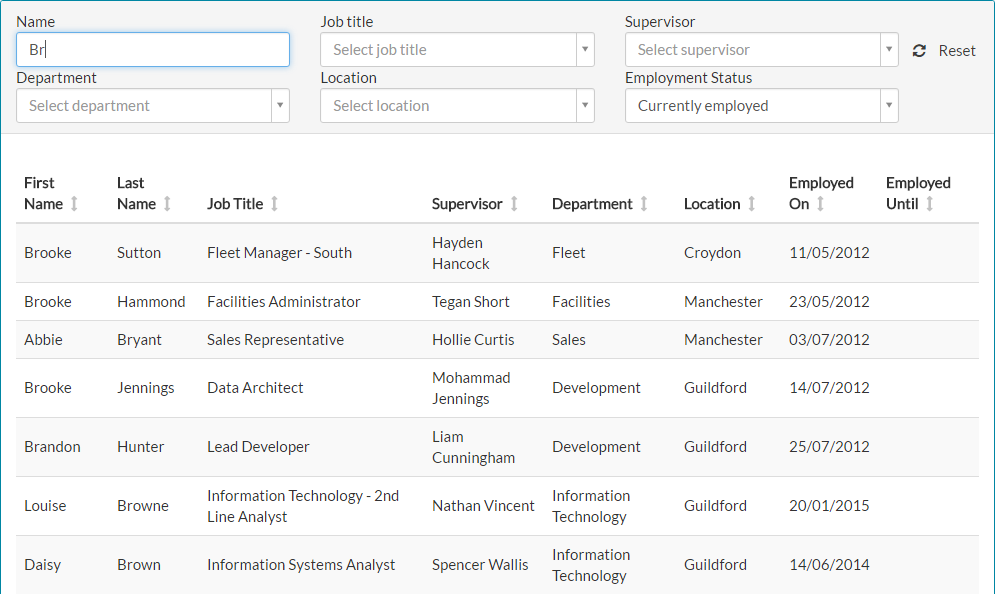Click the Reset button text
This screenshot has height=594, width=995.
[957, 51]
